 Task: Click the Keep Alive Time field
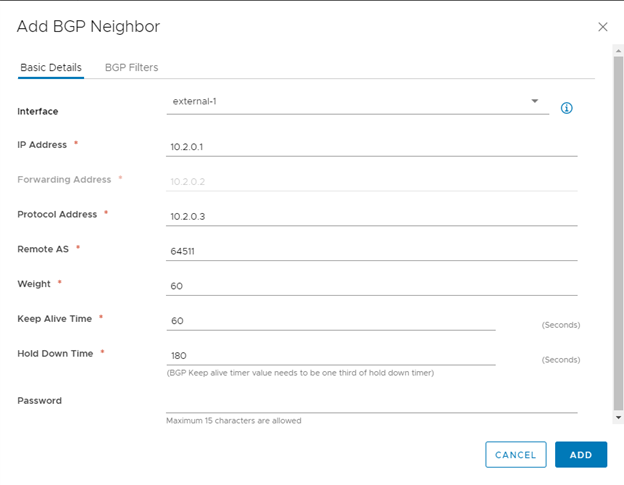coord(331,321)
